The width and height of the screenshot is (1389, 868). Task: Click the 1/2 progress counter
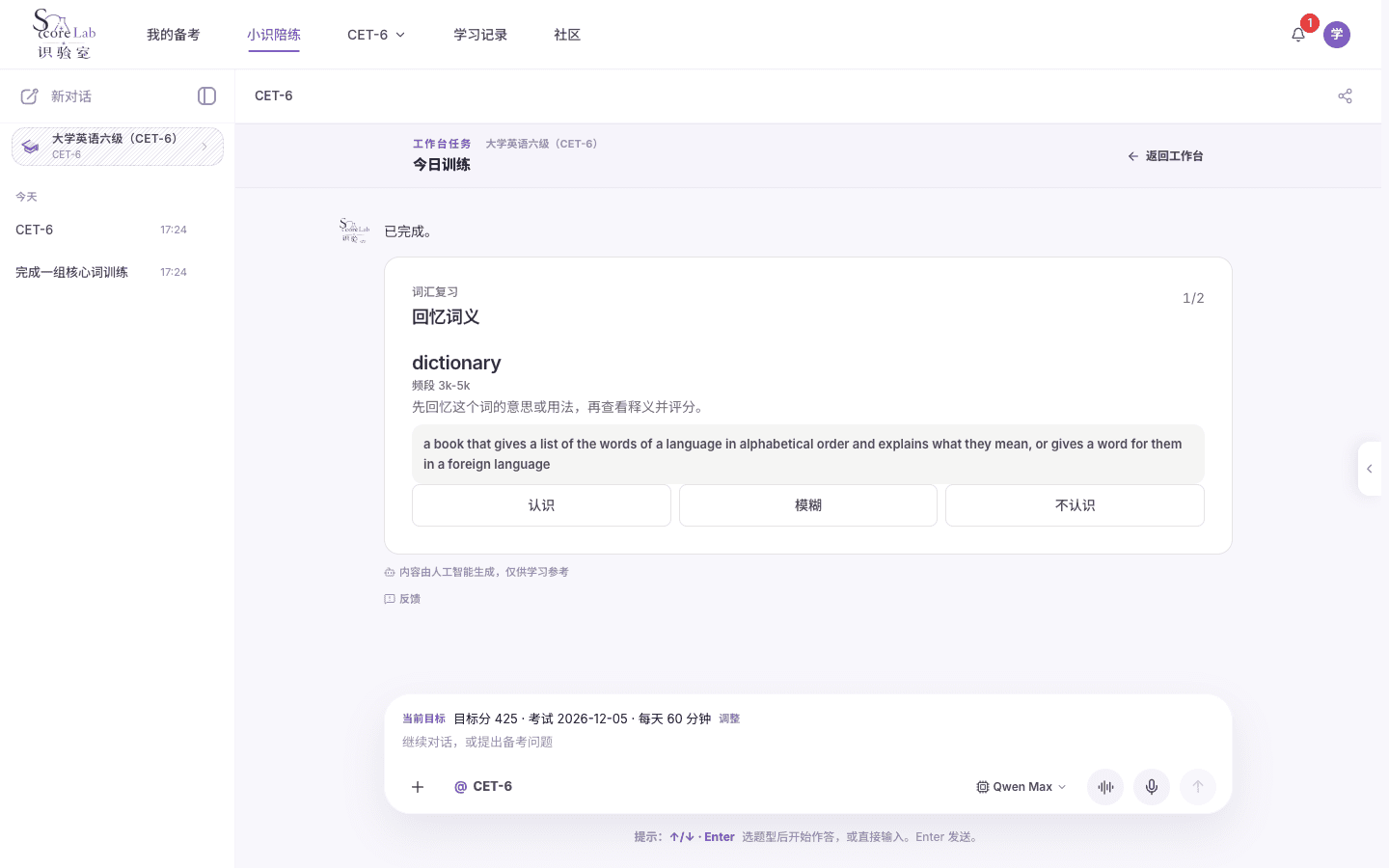tap(1193, 298)
